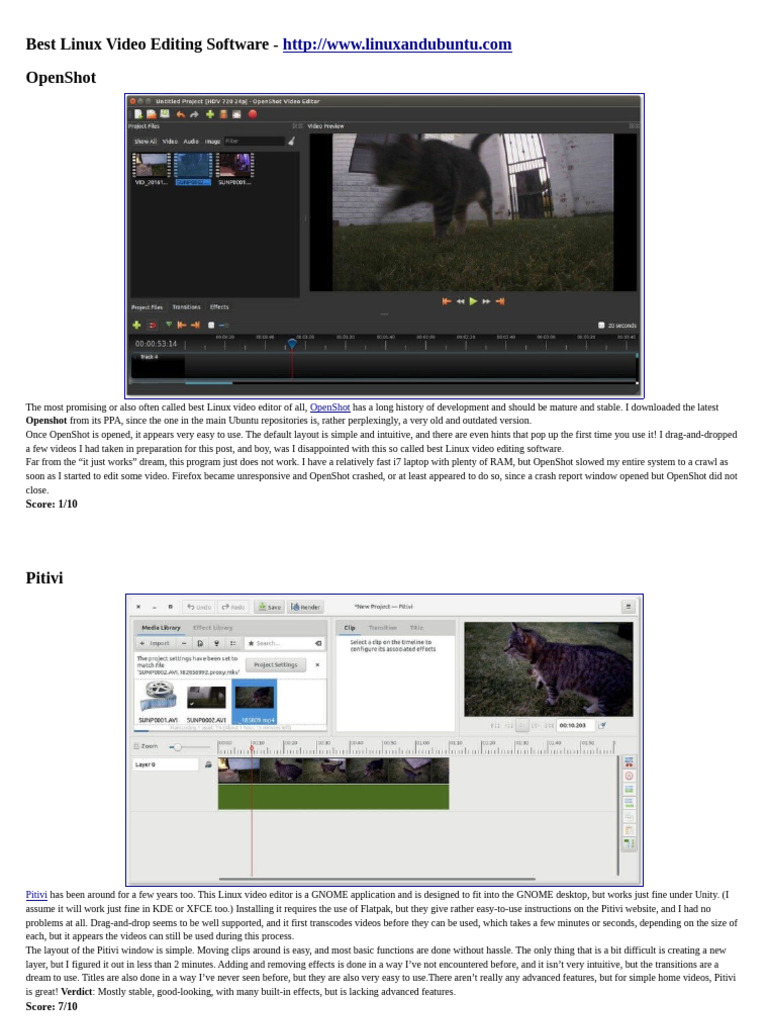The width and height of the screenshot is (768, 1024).
Task: Open the hamburger menu in Pitivi header
Action: [x=628, y=607]
